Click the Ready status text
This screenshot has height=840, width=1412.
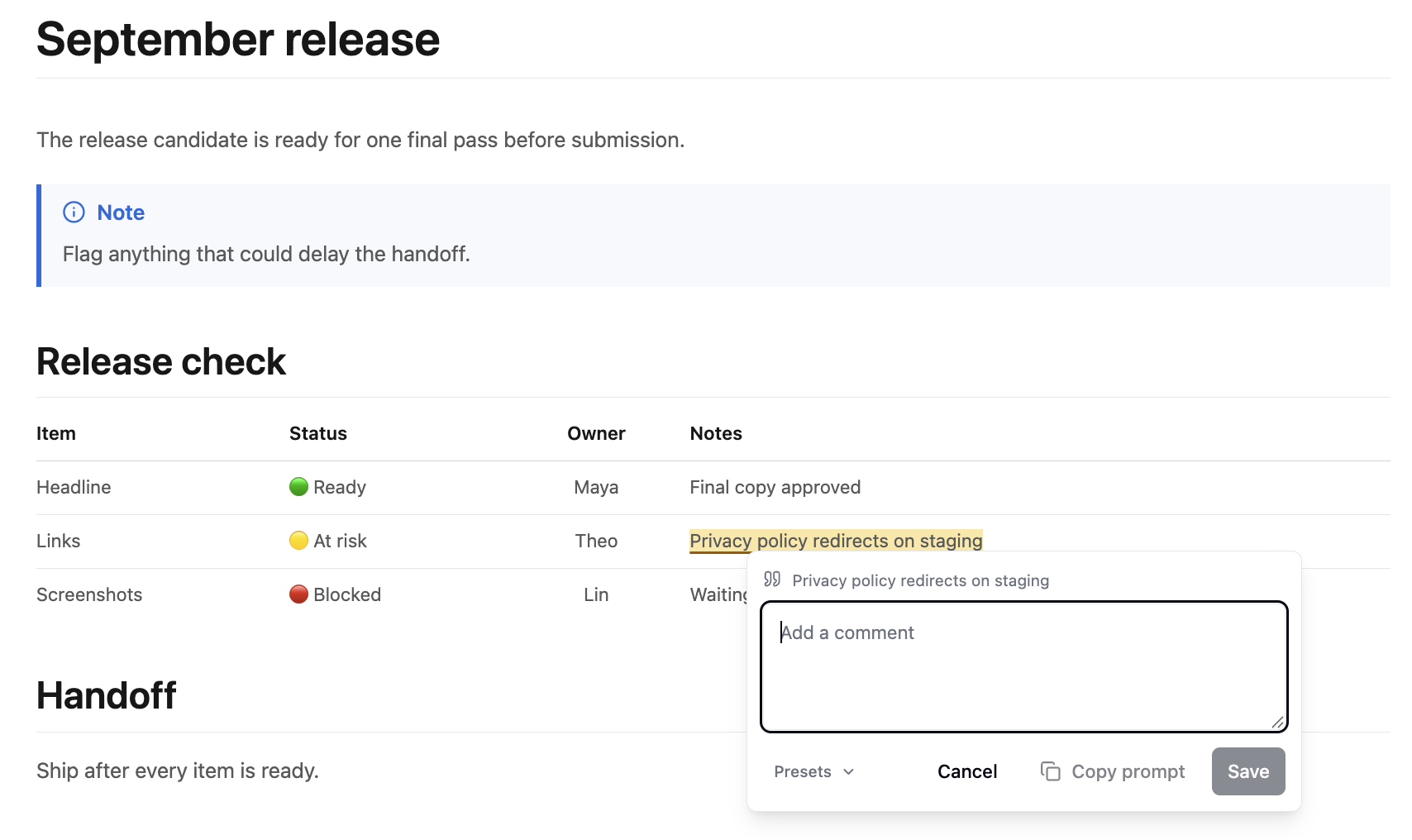(340, 487)
